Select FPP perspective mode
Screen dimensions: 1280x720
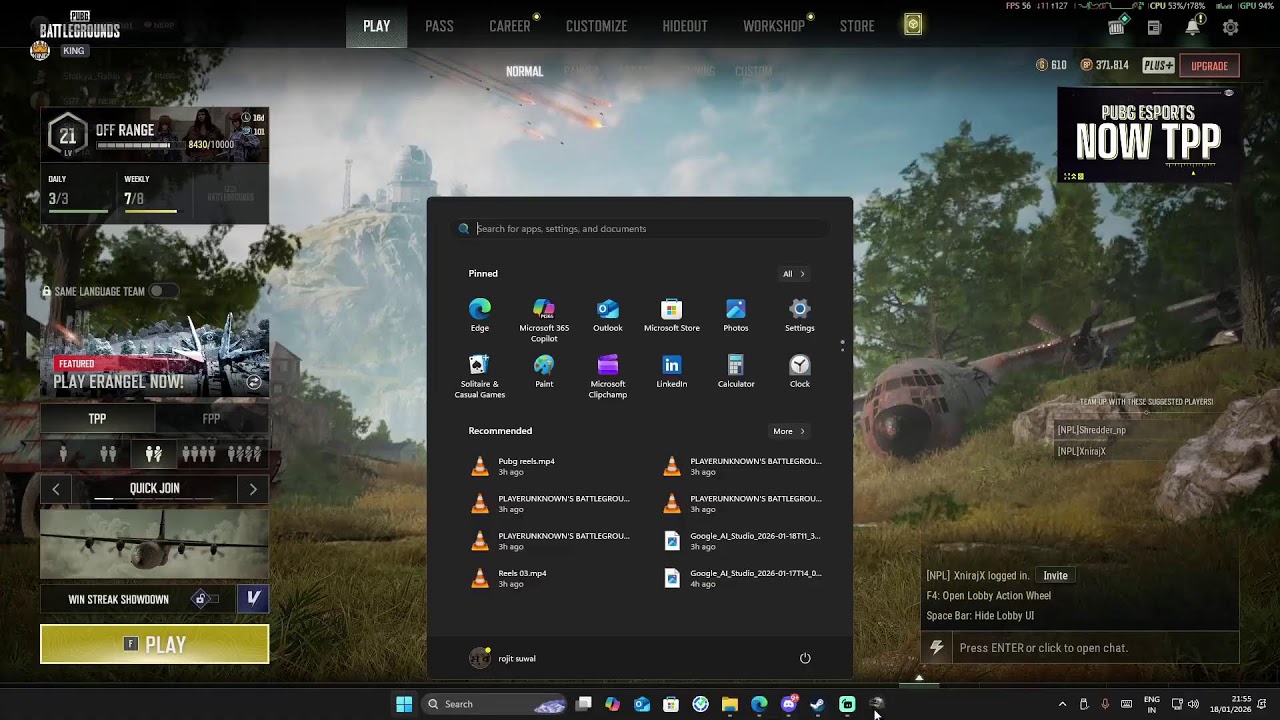pyautogui.click(x=211, y=419)
